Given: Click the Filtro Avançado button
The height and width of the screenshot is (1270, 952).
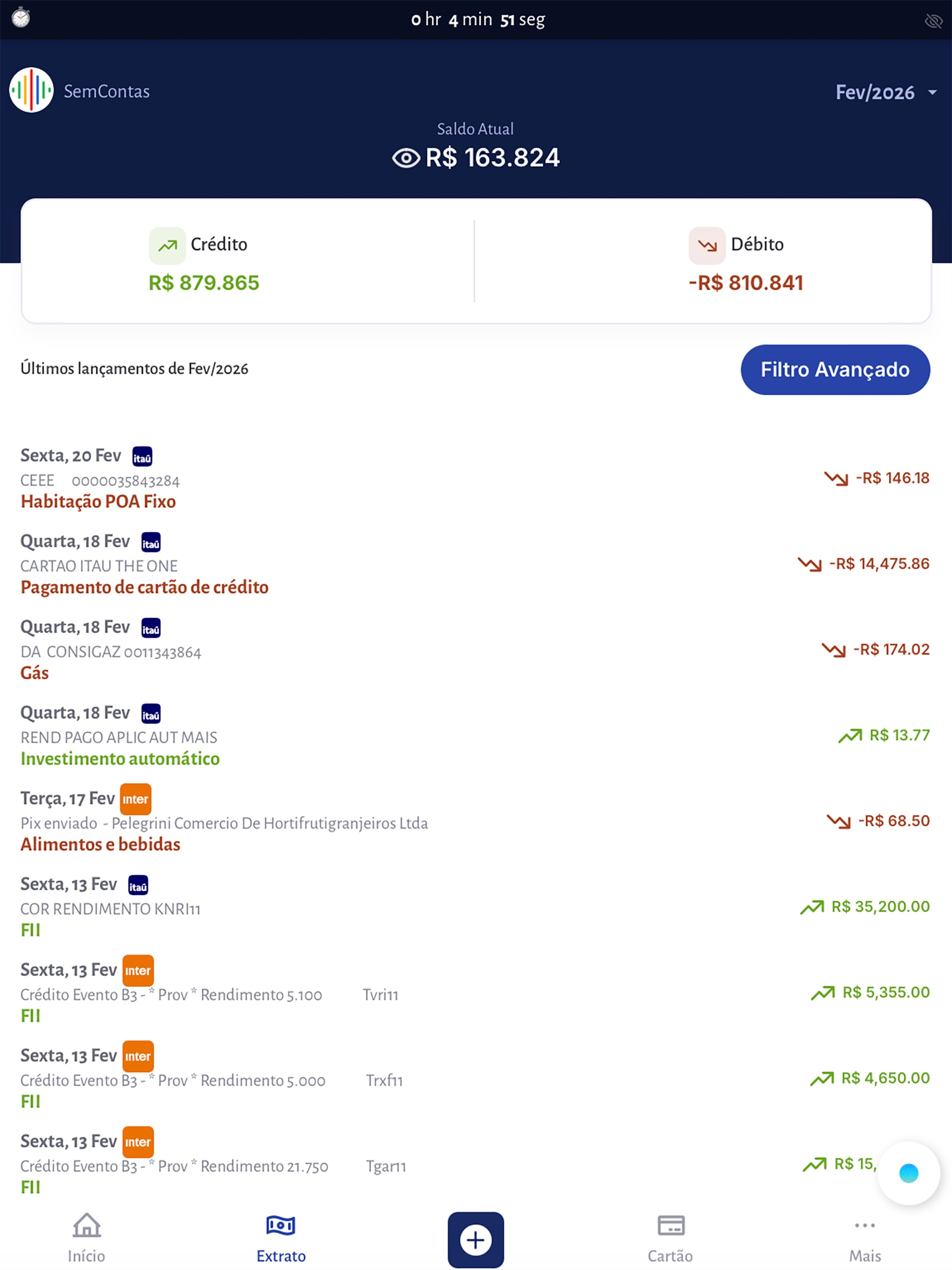Looking at the screenshot, I should [x=835, y=369].
